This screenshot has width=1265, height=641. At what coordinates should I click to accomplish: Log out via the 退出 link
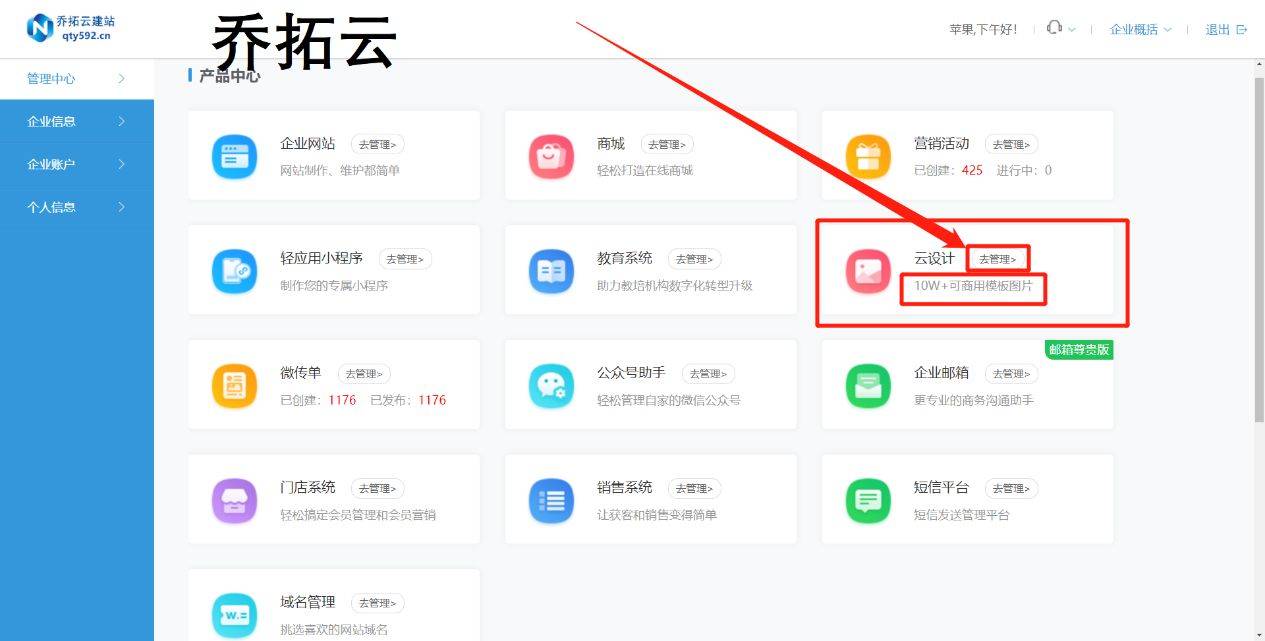1217,30
